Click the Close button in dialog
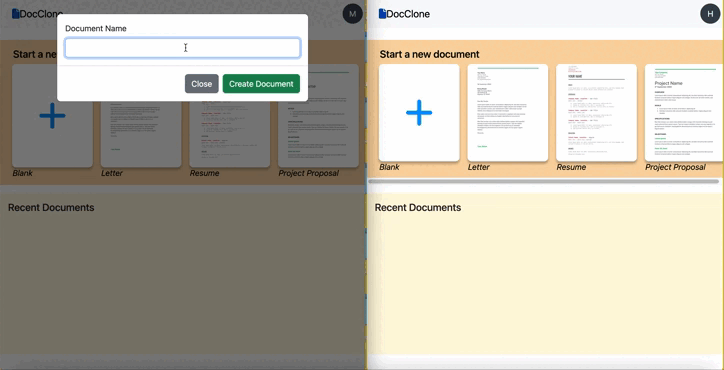Viewport: 724px width, 370px height. coord(202,84)
